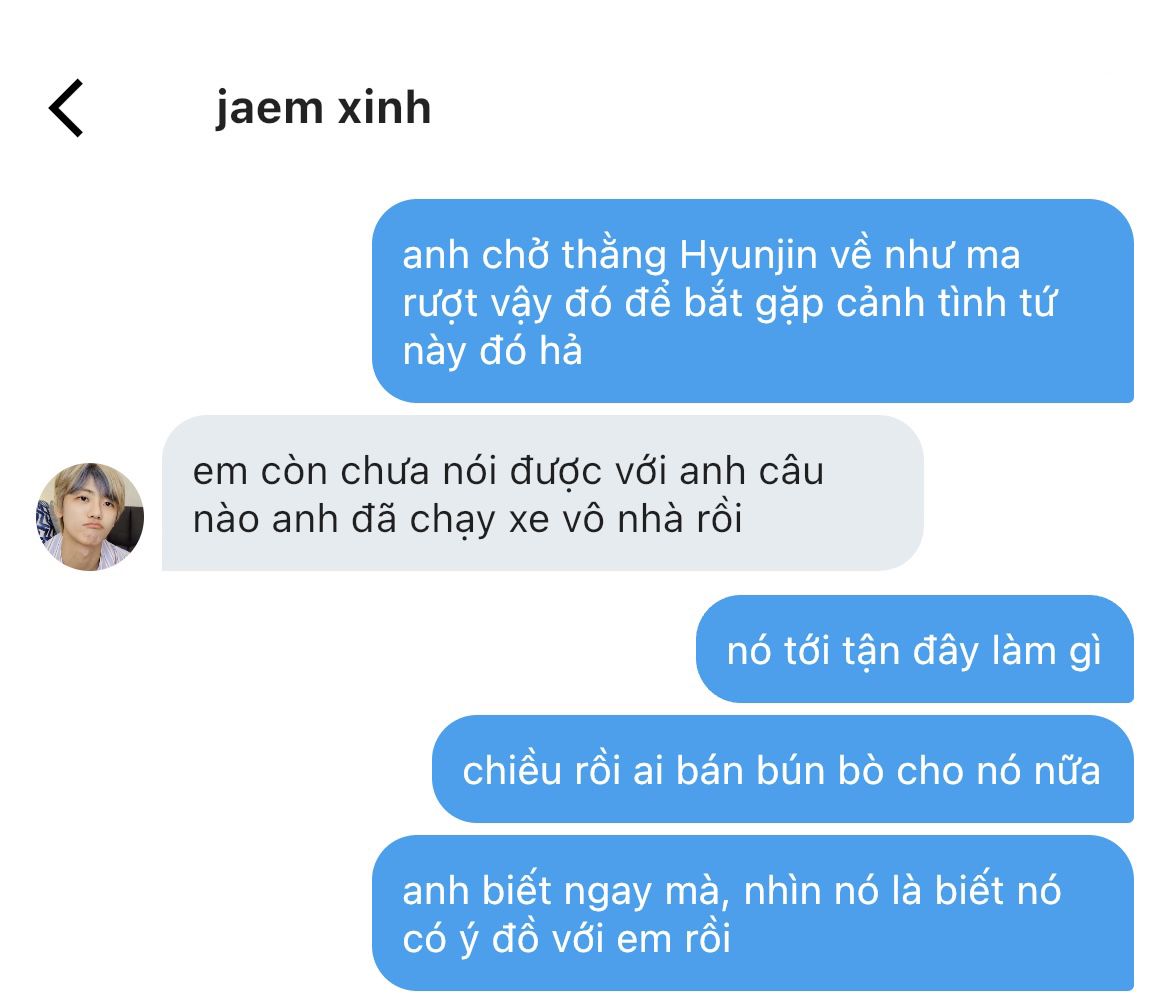
Task: Select the message starting 'anh chờ thằng Hyunjin'
Action: pyautogui.click(x=752, y=301)
